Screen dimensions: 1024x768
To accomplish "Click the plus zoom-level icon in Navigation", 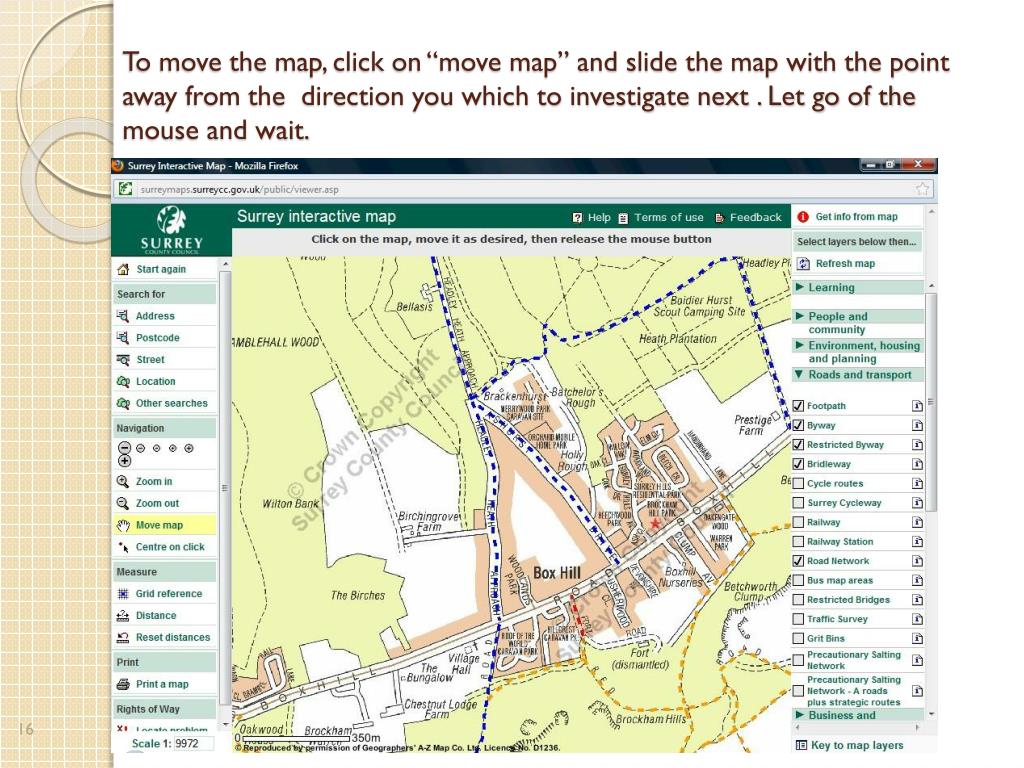I will click(x=125, y=461).
